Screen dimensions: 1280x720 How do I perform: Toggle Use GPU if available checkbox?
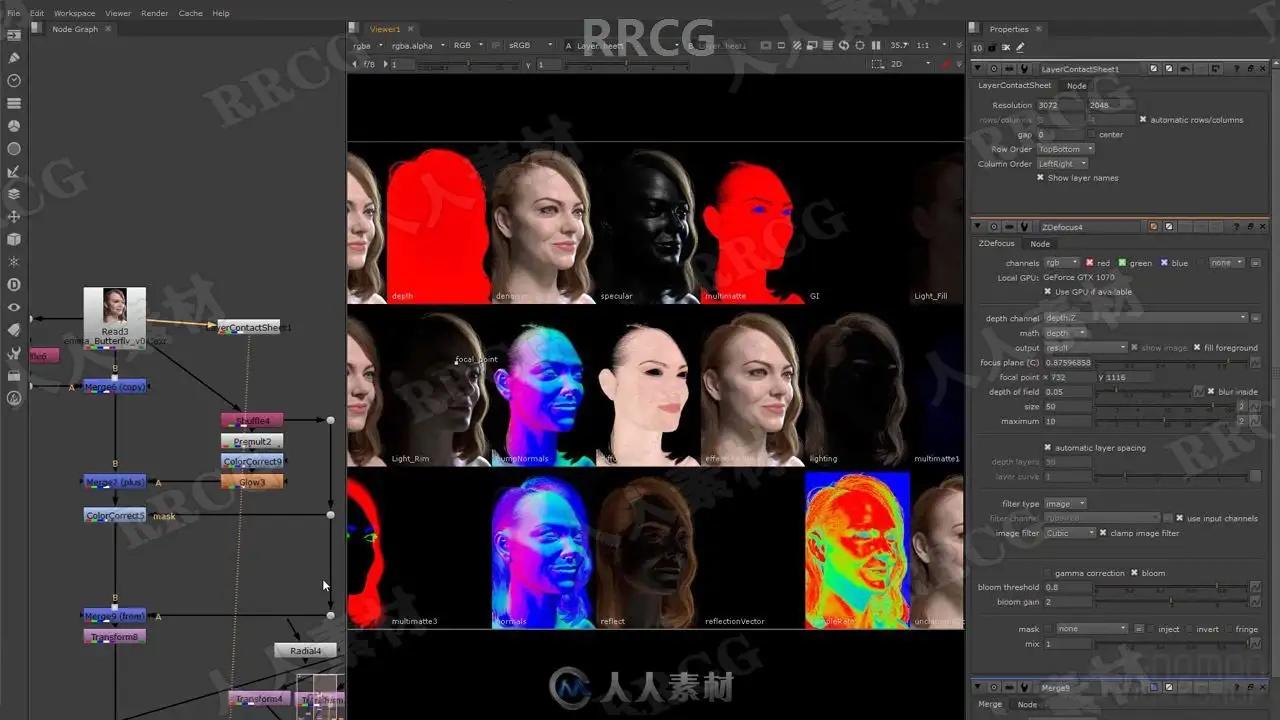point(1048,292)
